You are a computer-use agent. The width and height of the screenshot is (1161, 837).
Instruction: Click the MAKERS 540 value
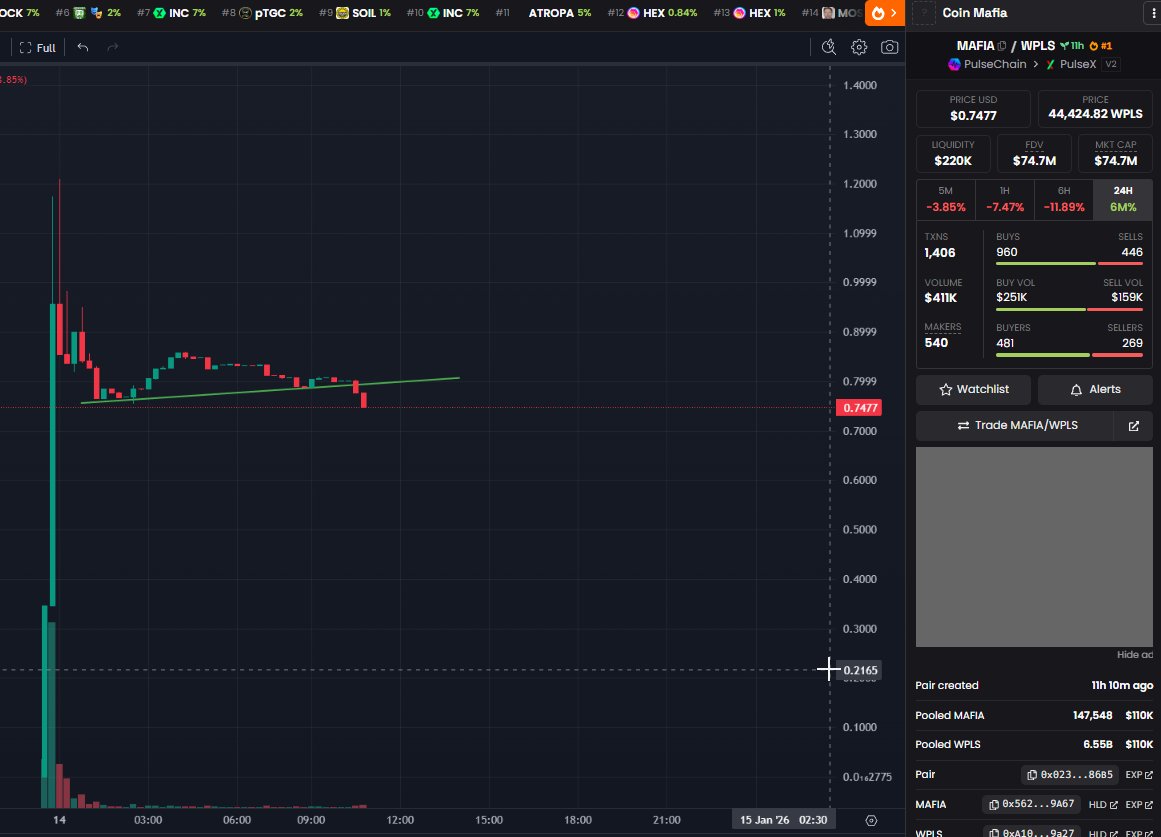(x=936, y=342)
